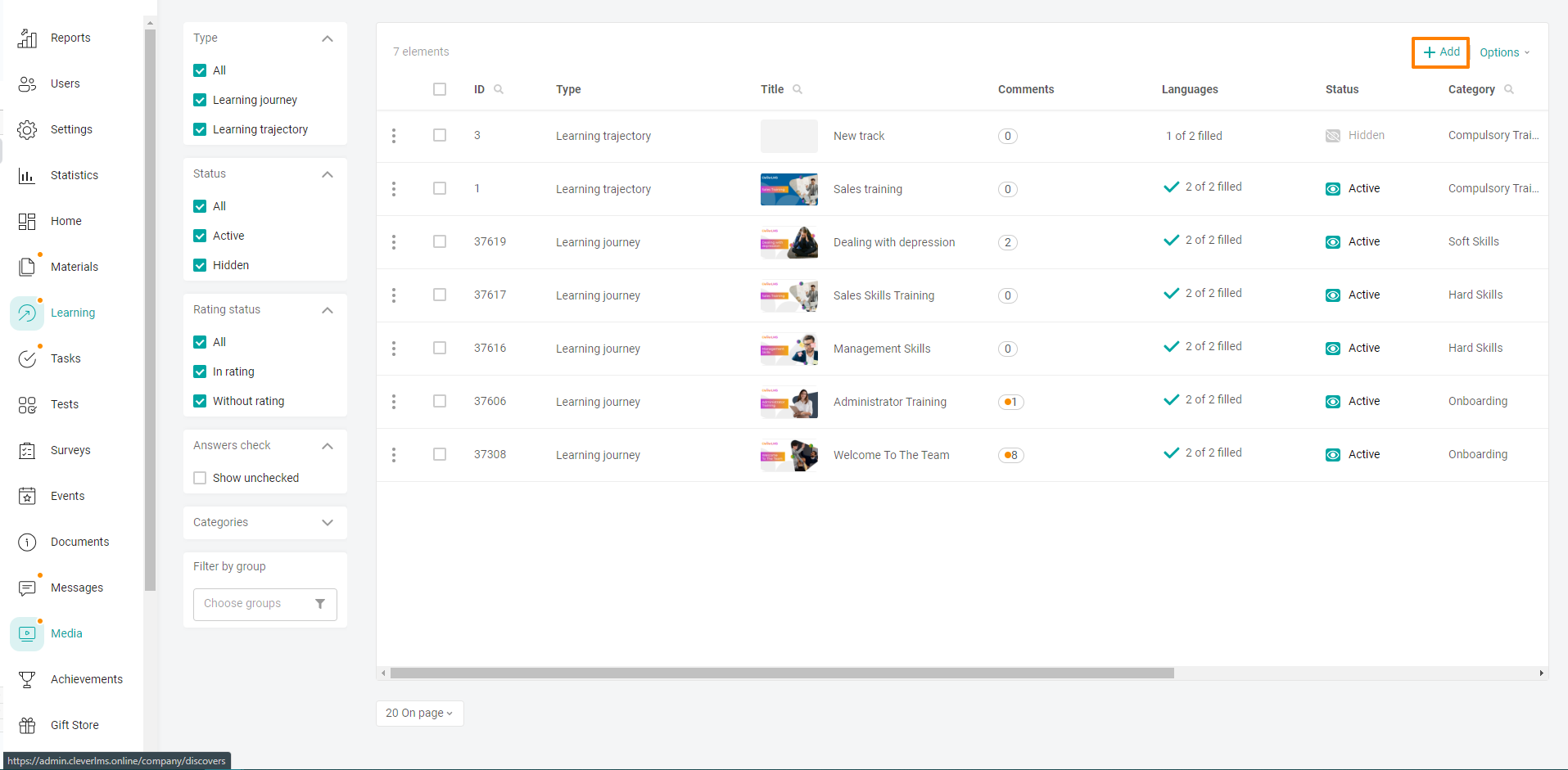Toggle Hidden status icon of New track
The image size is (1568, 770).
tap(1333, 136)
